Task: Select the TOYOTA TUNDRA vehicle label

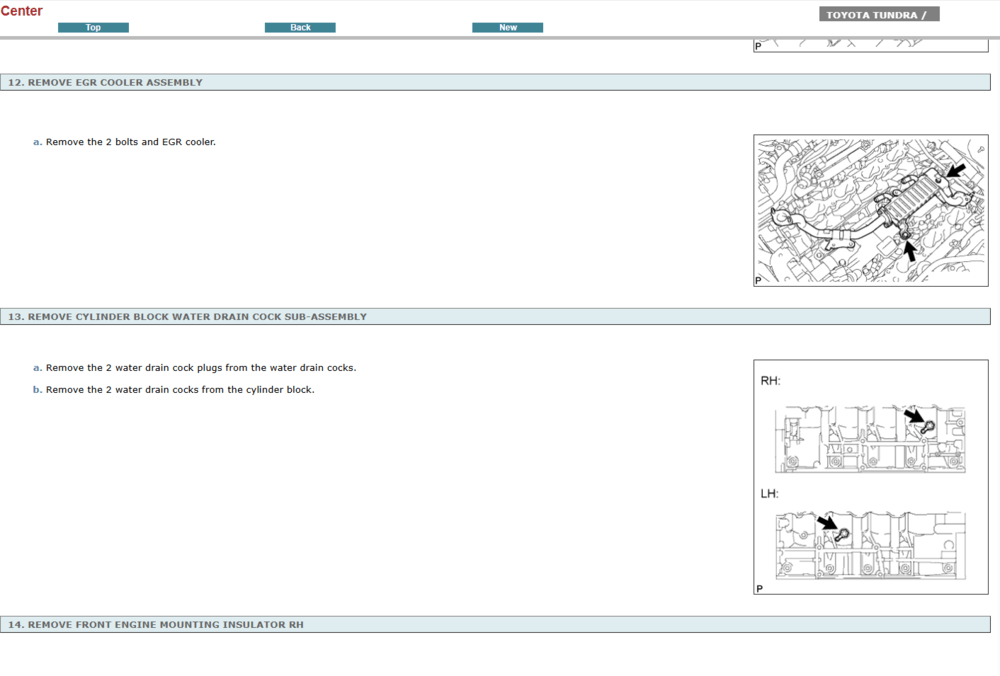Action: coord(878,15)
